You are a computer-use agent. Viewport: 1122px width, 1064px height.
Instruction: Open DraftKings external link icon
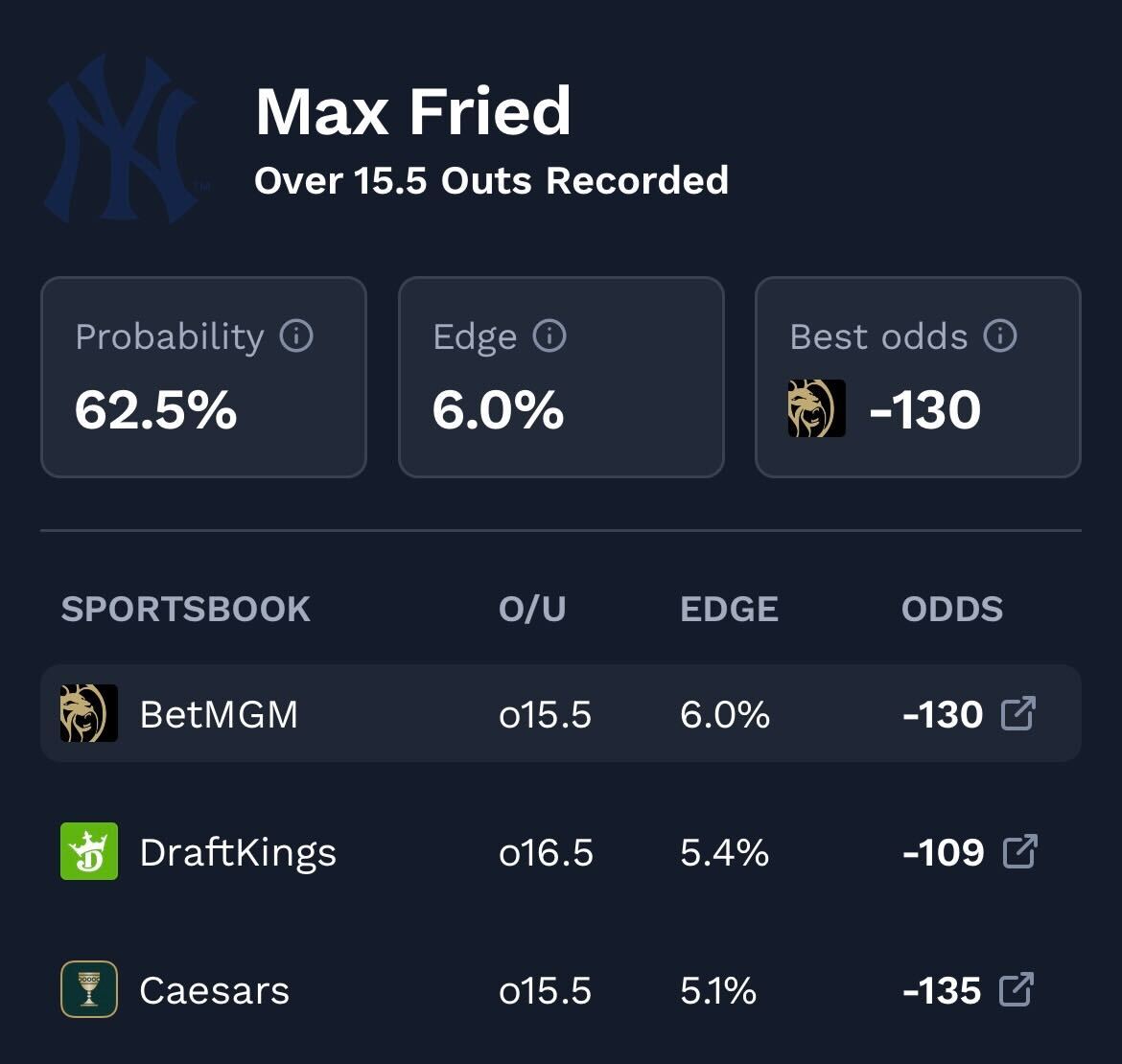[x=1019, y=852]
